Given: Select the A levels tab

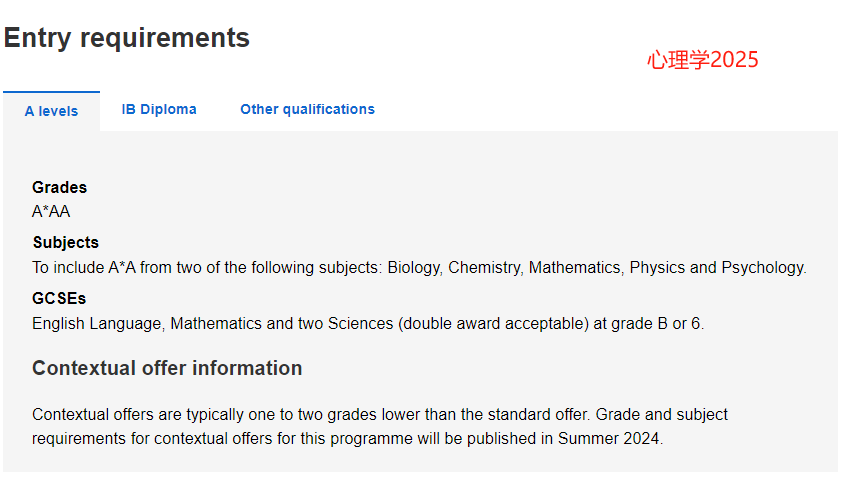Looking at the screenshot, I should click(x=51, y=111).
